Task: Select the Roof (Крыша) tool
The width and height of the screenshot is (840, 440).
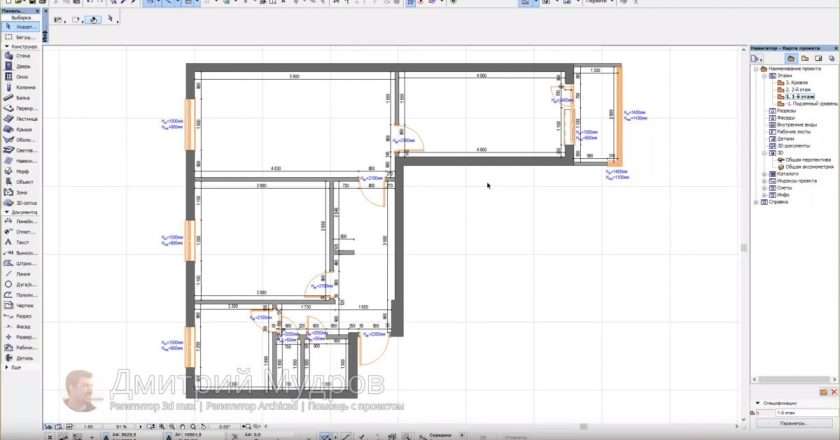Action: point(20,129)
